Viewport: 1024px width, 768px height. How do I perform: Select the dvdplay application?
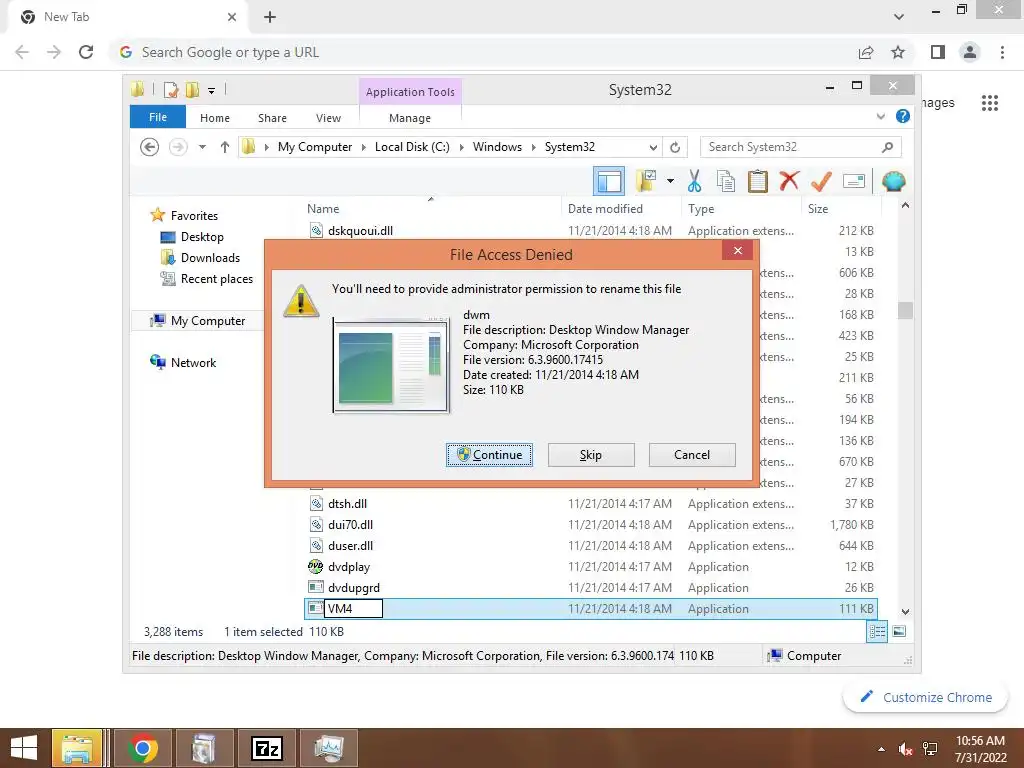click(x=349, y=567)
